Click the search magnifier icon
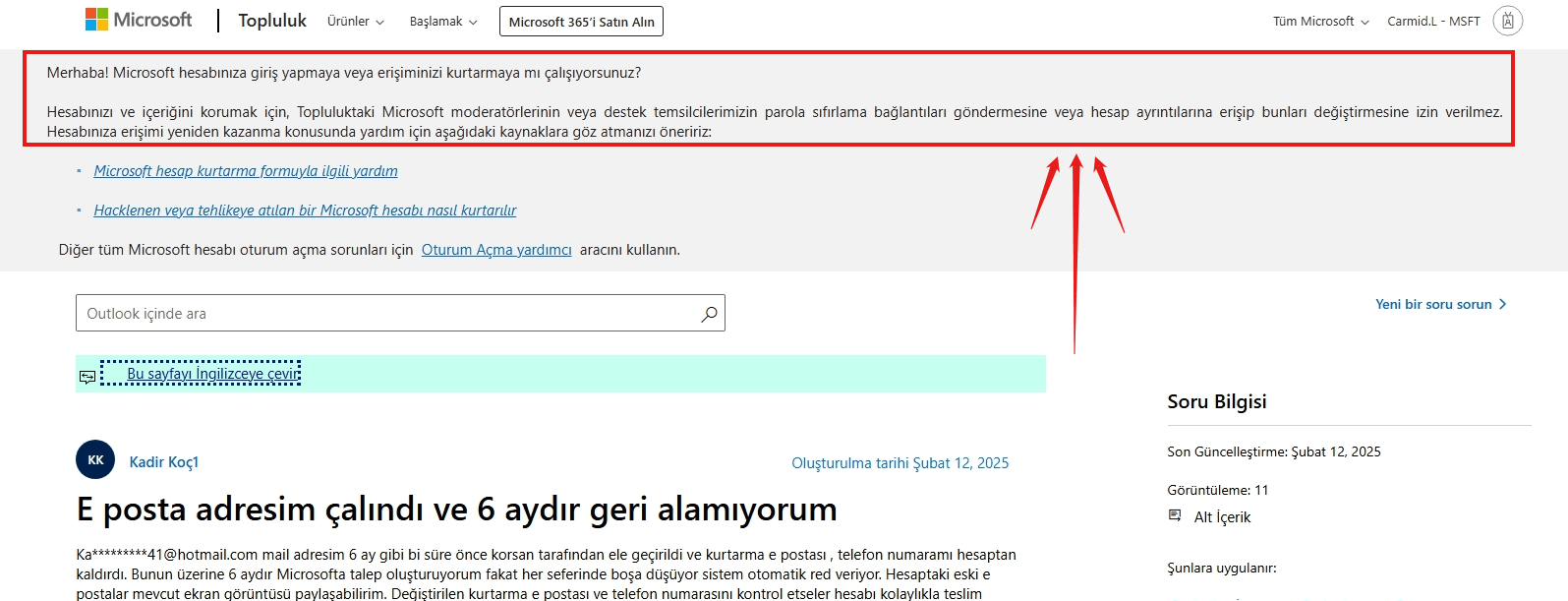The width and height of the screenshot is (1568, 601). pos(709,314)
